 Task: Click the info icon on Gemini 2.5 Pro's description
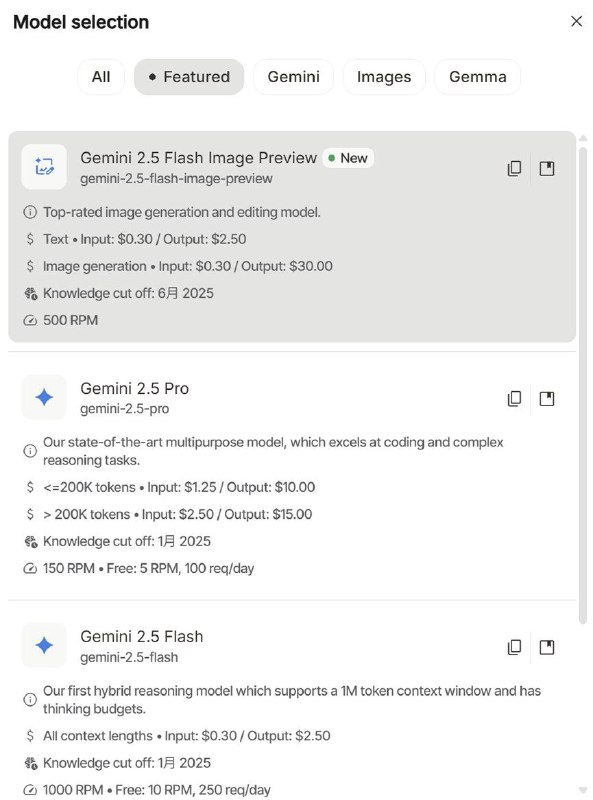(30, 451)
